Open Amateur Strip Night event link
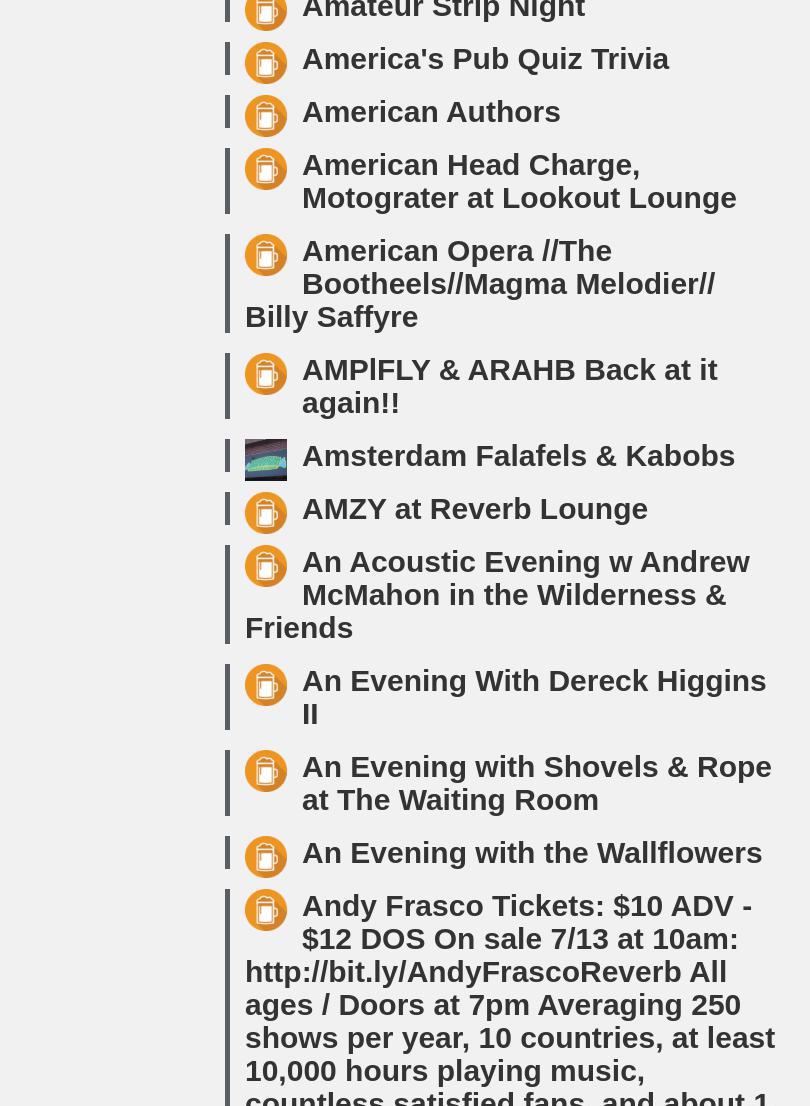810x1106 pixels. [x=443, y=10]
